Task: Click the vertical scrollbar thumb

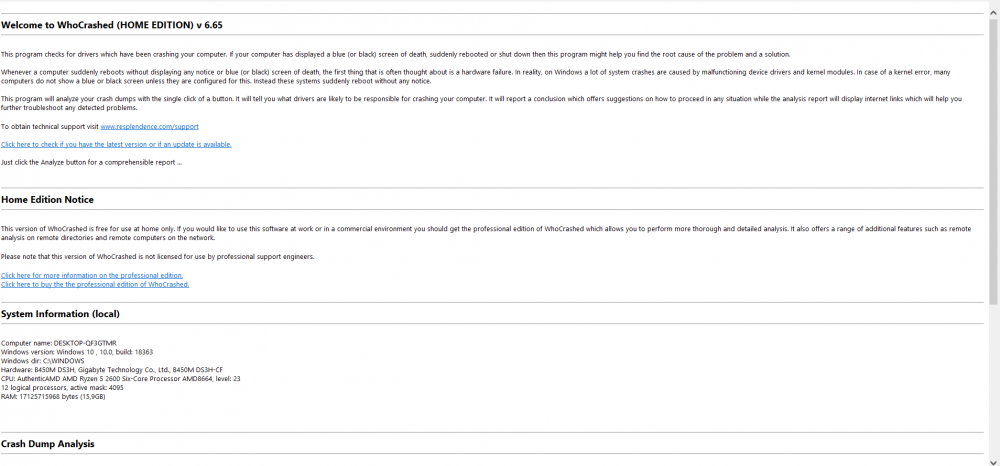Action: (x=994, y=150)
